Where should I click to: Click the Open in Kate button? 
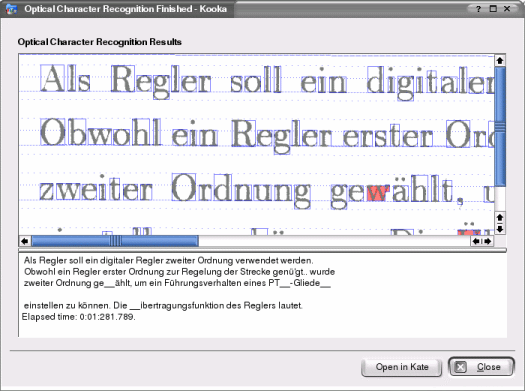tap(401, 367)
